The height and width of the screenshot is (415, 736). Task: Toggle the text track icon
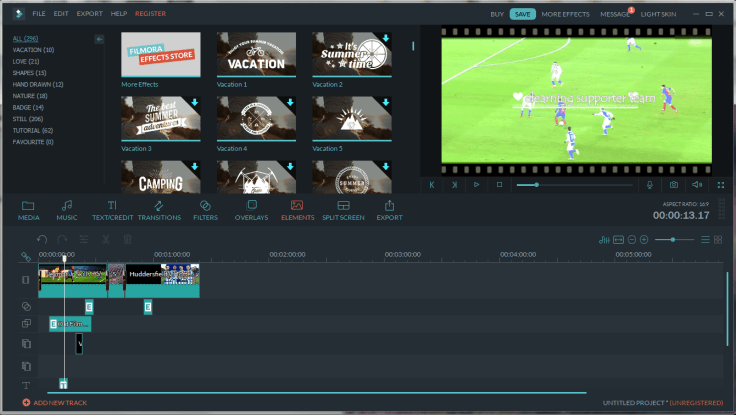26,385
